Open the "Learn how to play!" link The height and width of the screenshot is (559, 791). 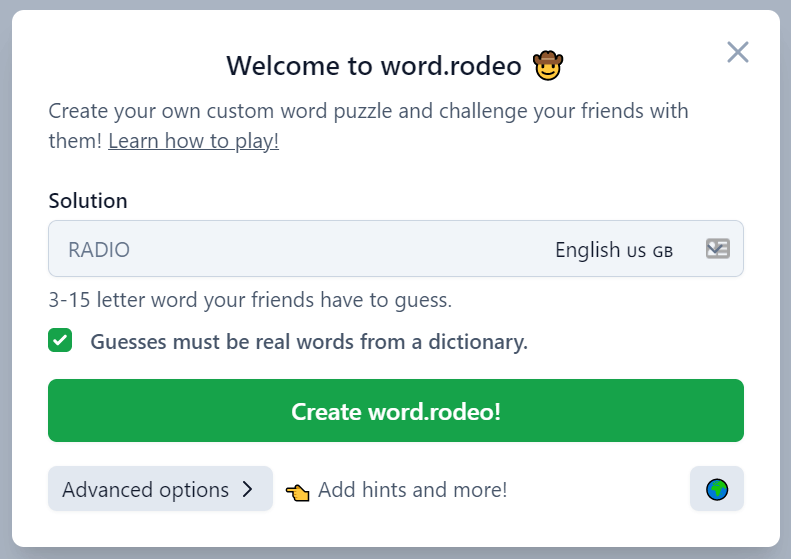tap(193, 141)
